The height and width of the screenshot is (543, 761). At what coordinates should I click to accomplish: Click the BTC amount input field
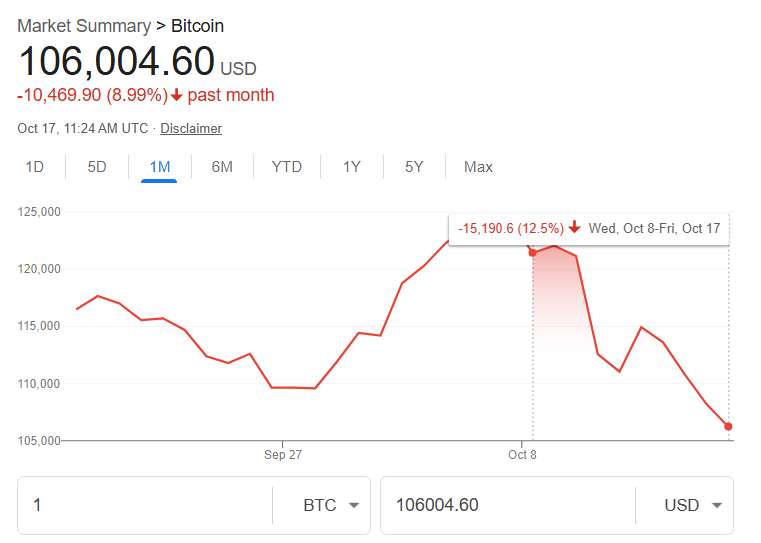145,505
